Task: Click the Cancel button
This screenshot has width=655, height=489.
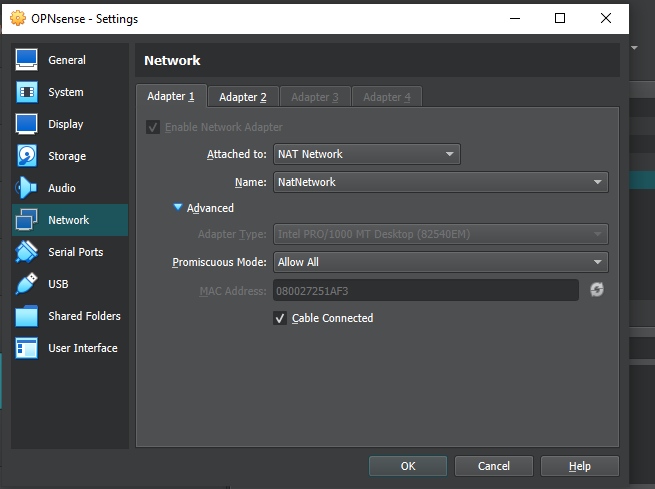Action: click(x=494, y=466)
